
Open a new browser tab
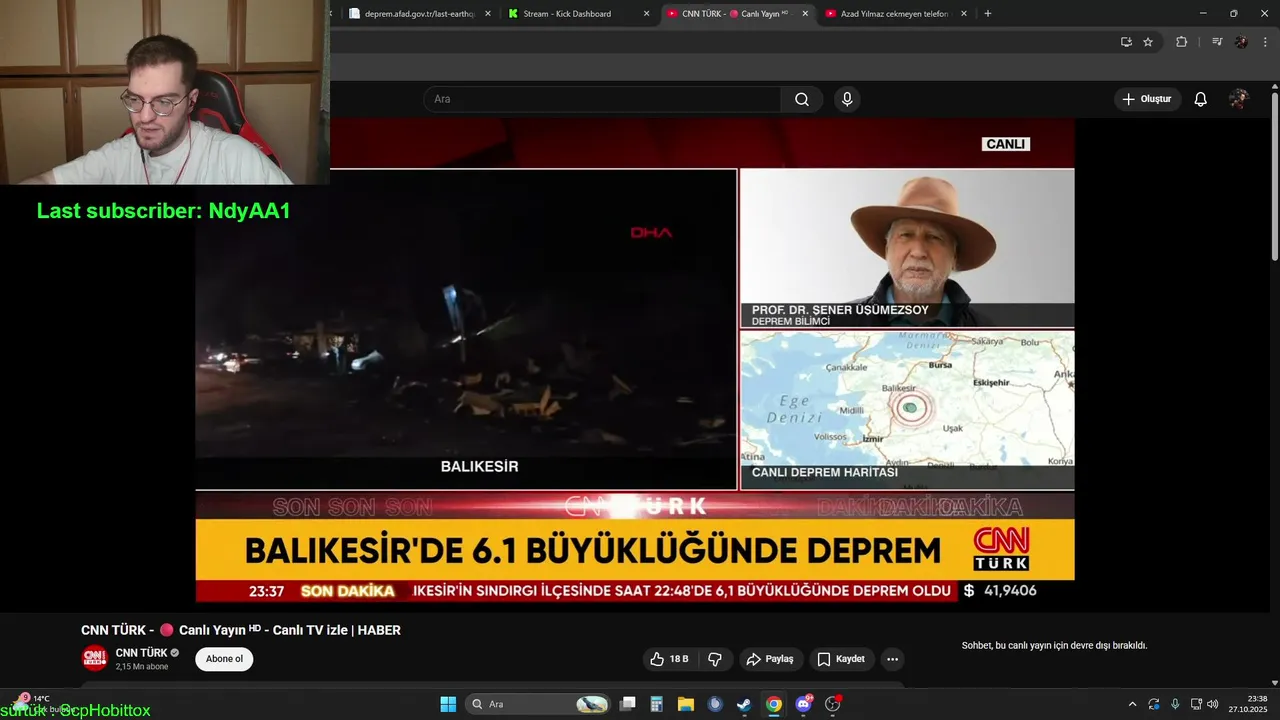click(x=988, y=14)
